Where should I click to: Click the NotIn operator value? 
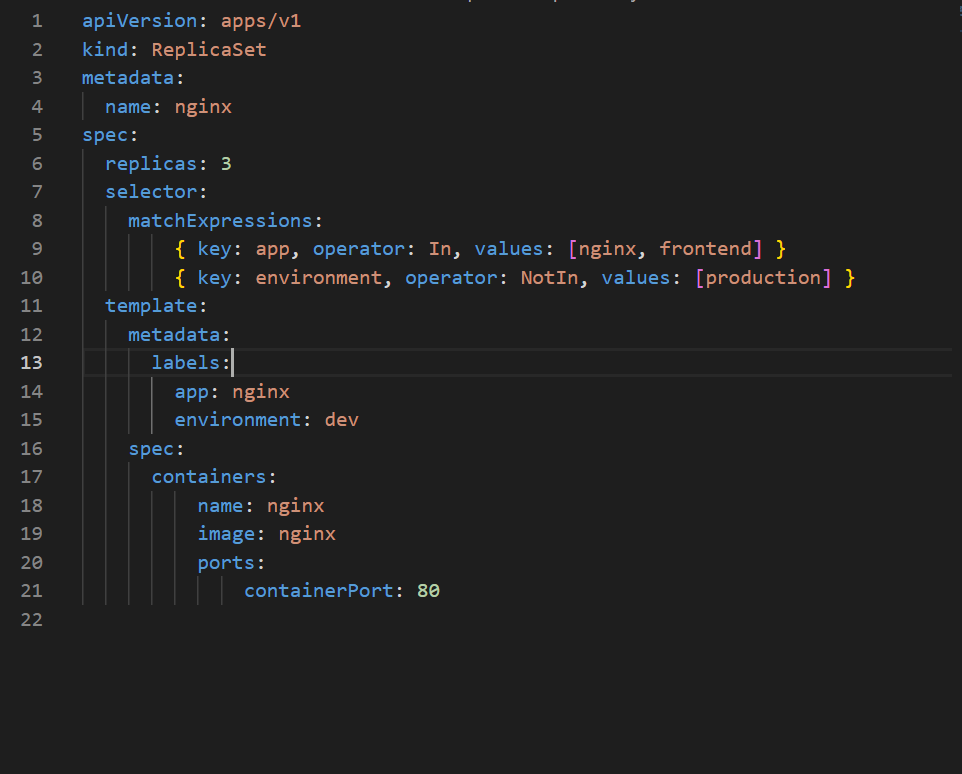pos(549,277)
